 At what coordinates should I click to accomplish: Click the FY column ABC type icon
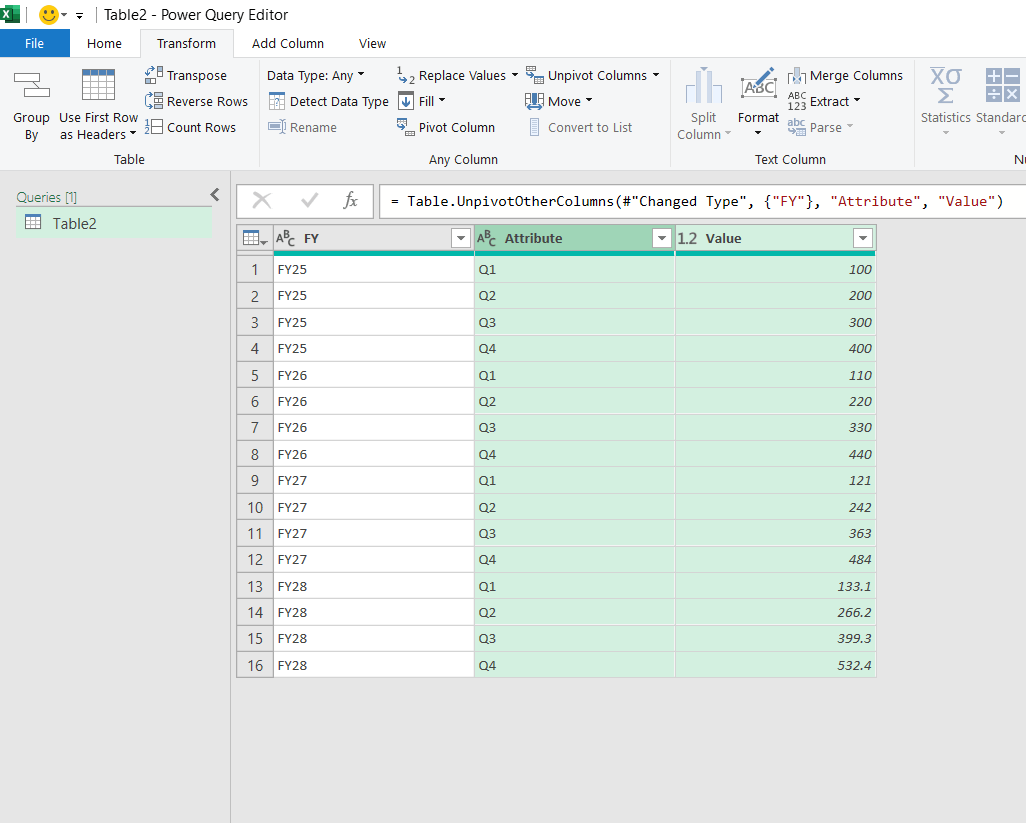[x=286, y=238]
